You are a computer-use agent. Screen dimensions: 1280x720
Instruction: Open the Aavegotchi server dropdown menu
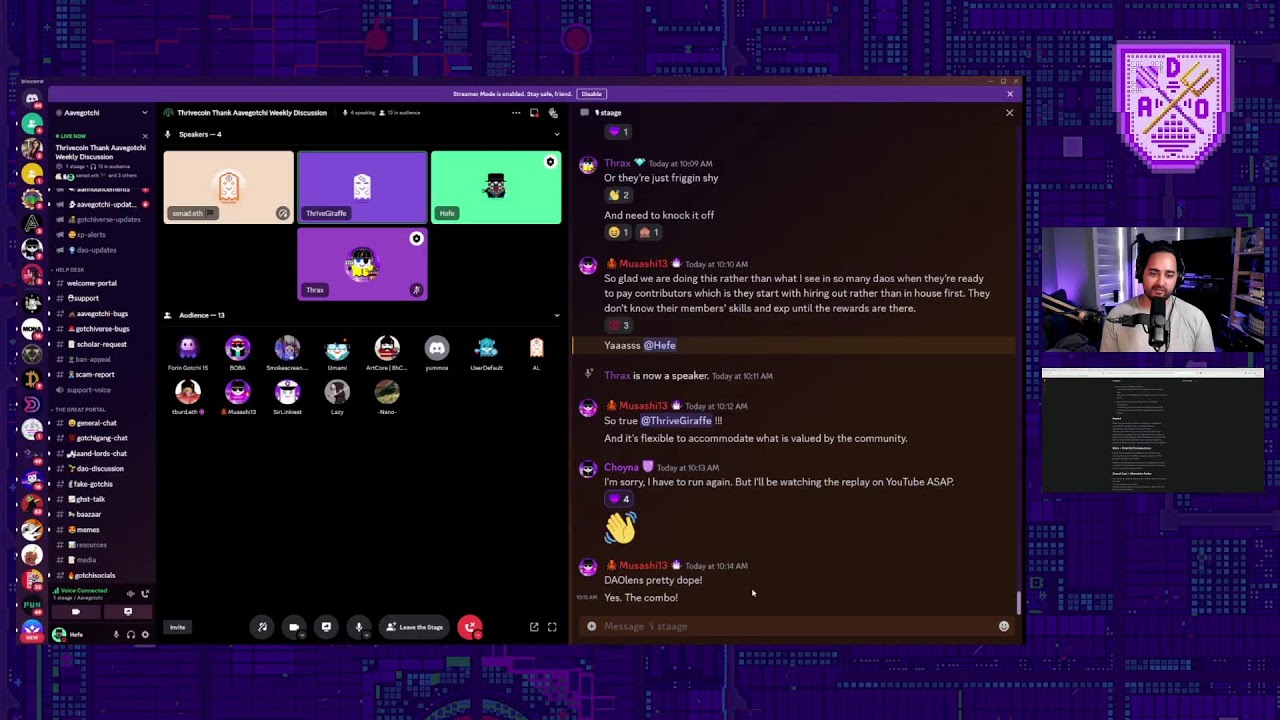(x=144, y=113)
